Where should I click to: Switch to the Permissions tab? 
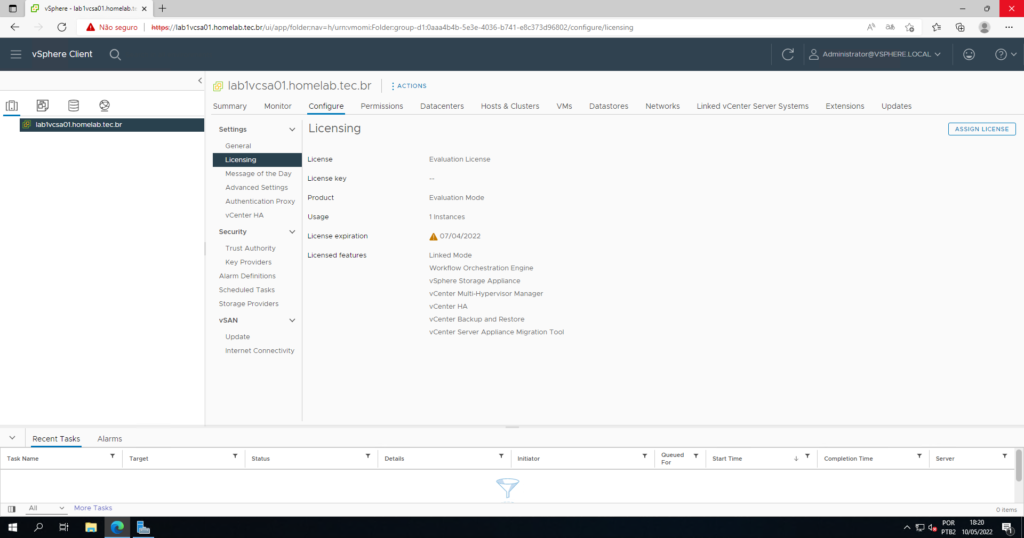[x=381, y=106]
